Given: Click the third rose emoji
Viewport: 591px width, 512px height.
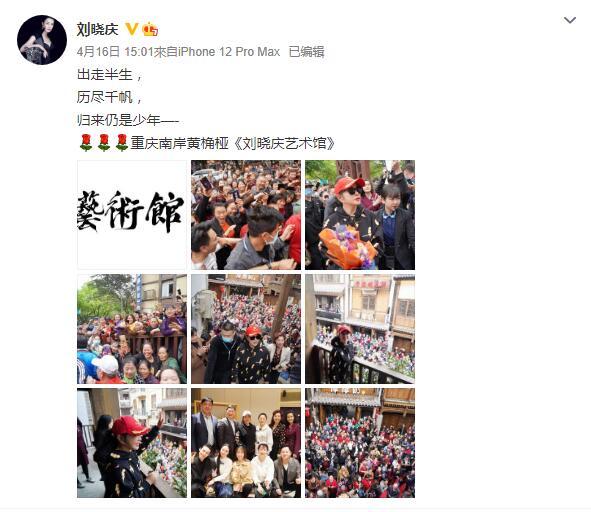Looking at the screenshot, I should pos(122,143).
